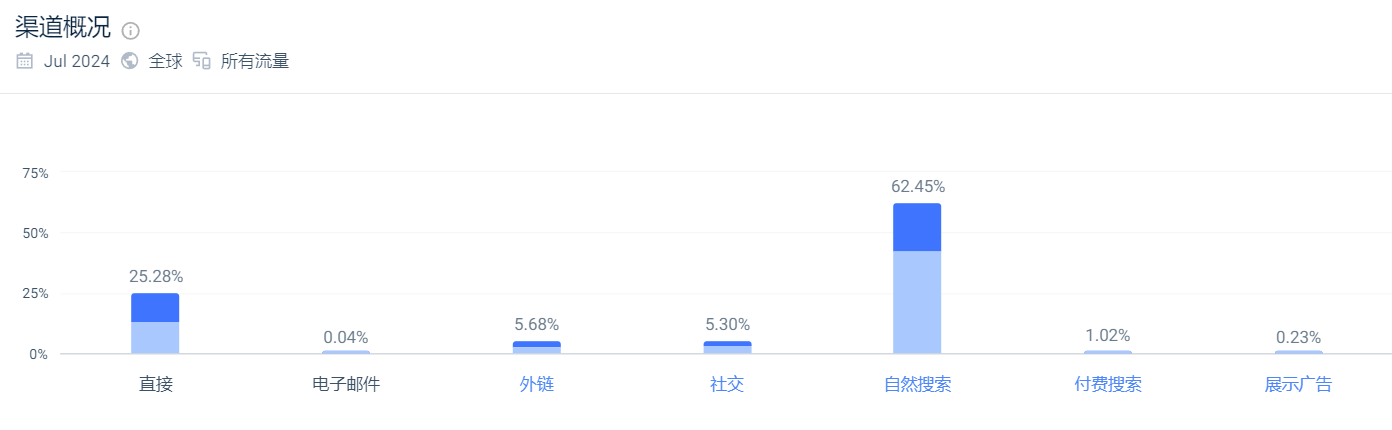Open the 外链 channel link
Viewport: 1392px width, 430px height.
click(x=536, y=384)
